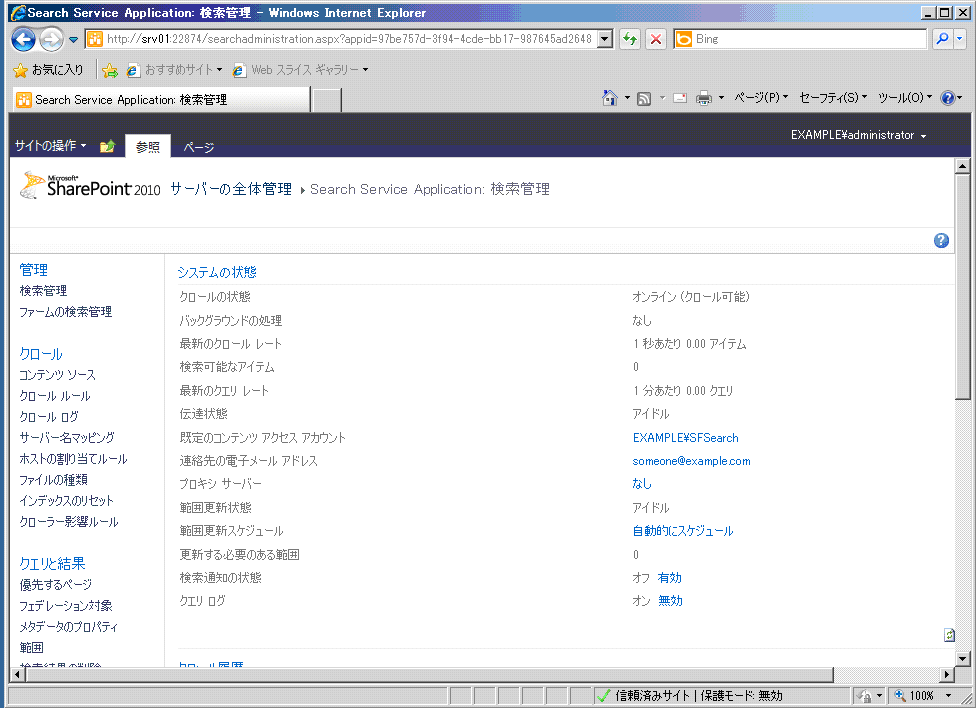Open メタデータのプロパティ in the sidebar
Screen dimensions: 976x708
click(x=68, y=626)
